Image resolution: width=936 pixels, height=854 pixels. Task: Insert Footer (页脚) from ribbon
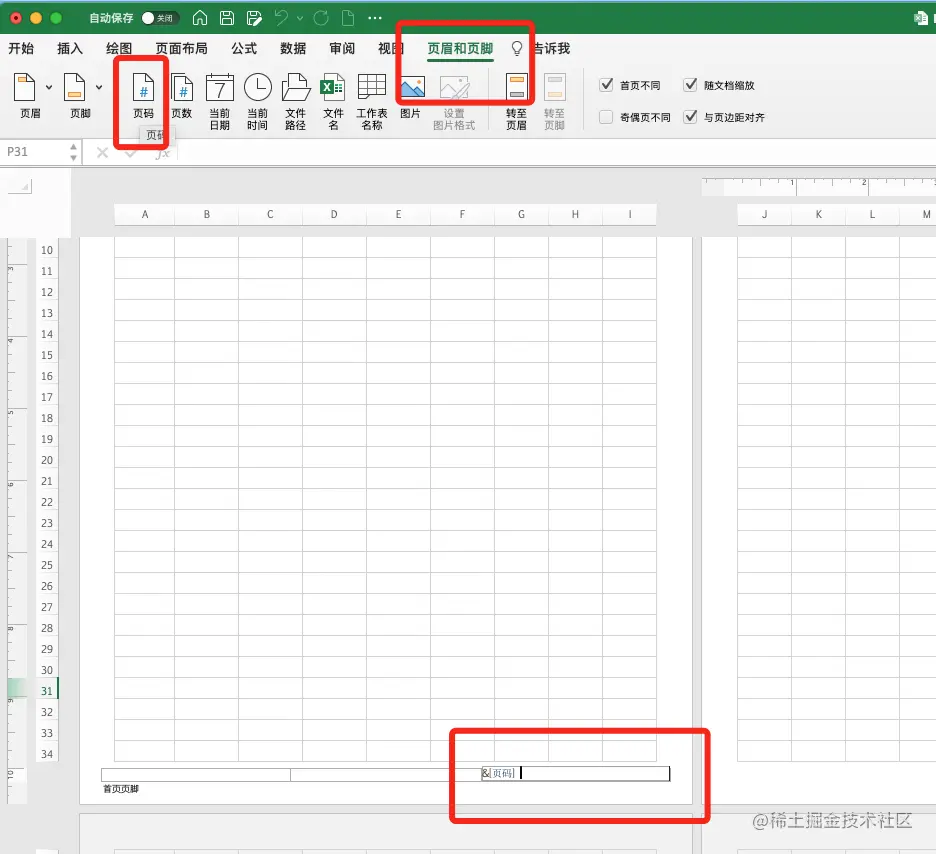click(75, 95)
